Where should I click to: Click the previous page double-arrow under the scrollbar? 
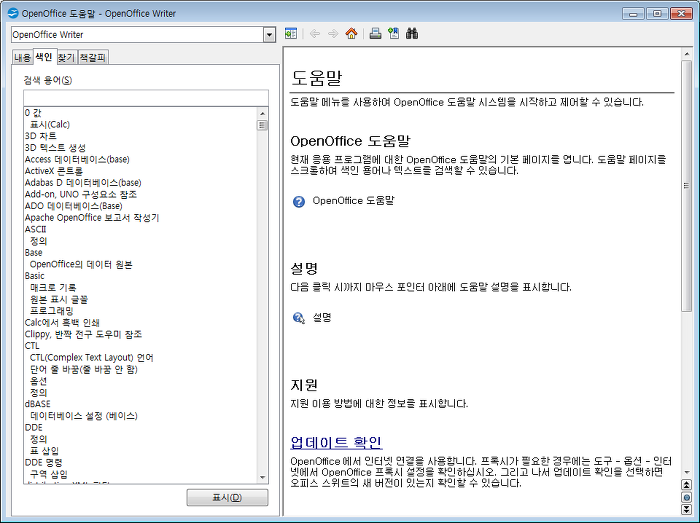[687, 485]
